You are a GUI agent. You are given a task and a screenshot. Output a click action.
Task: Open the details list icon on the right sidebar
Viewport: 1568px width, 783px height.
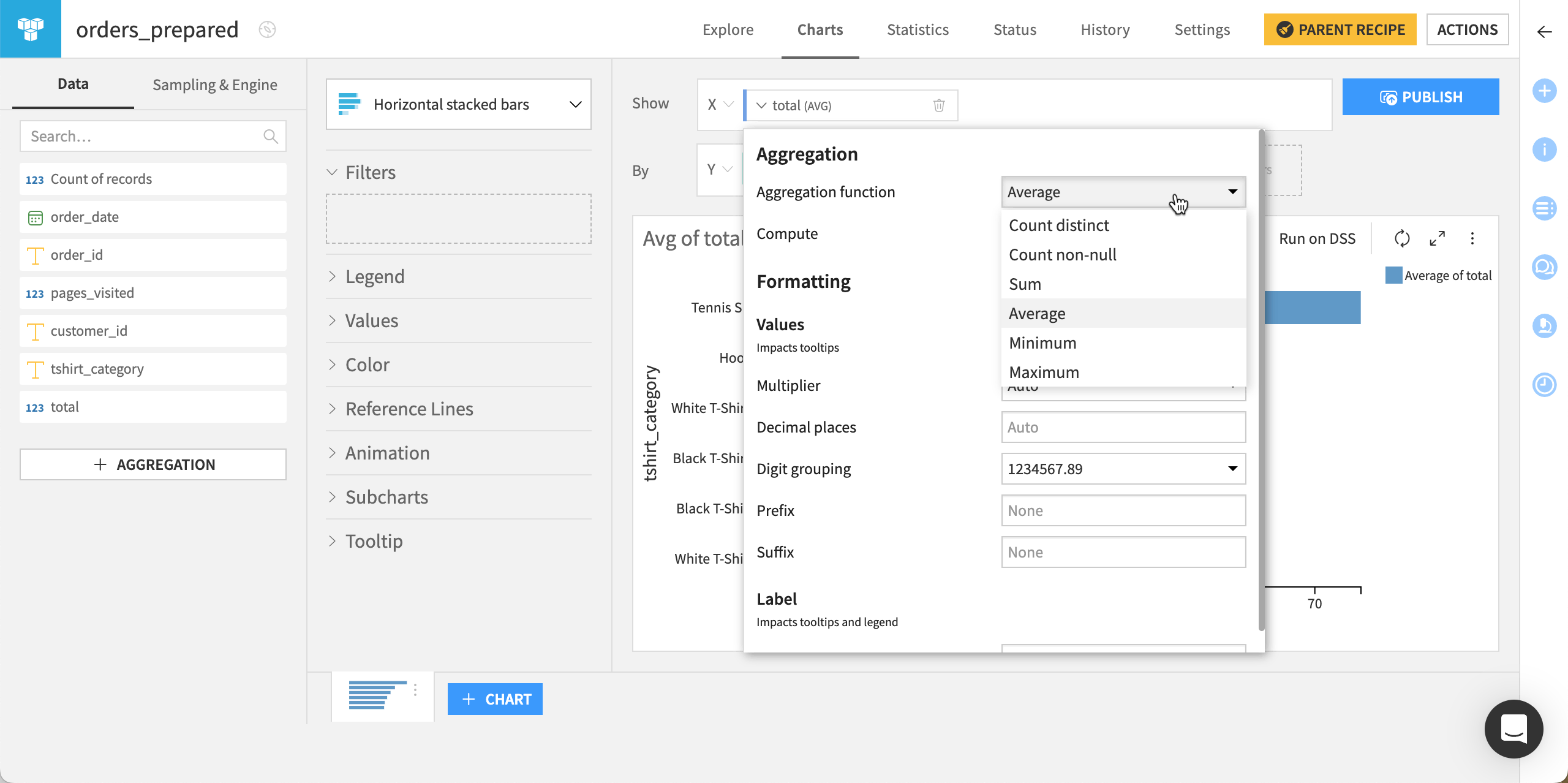tap(1544, 208)
